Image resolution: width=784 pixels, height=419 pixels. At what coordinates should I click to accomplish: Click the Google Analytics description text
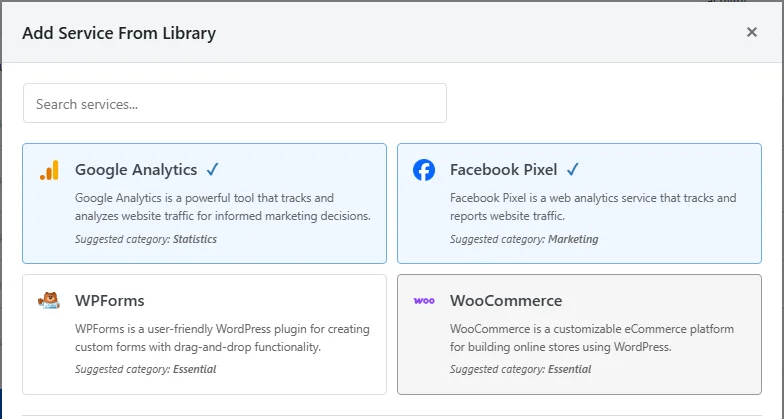click(x=223, y=207)
